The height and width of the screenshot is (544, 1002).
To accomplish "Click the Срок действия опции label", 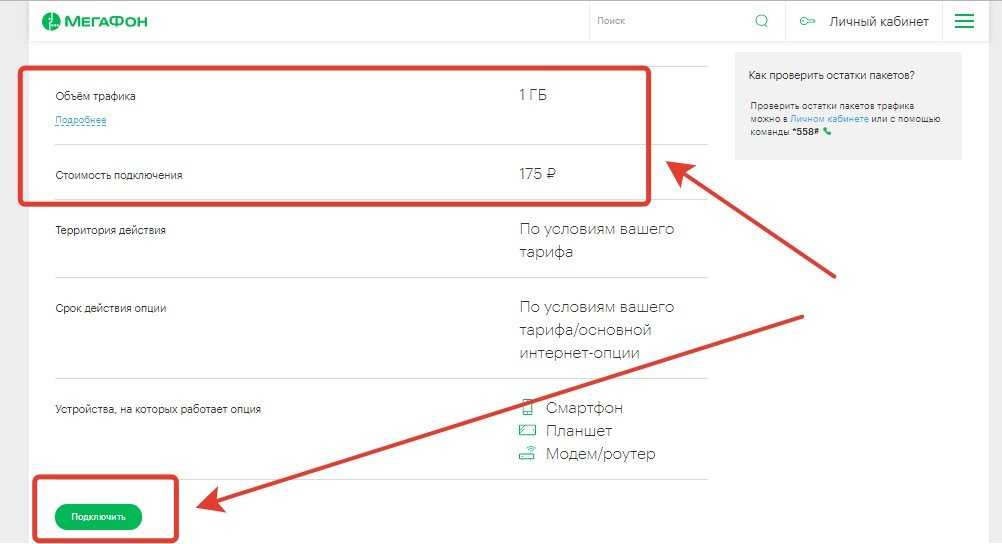I will pos(111,308).
